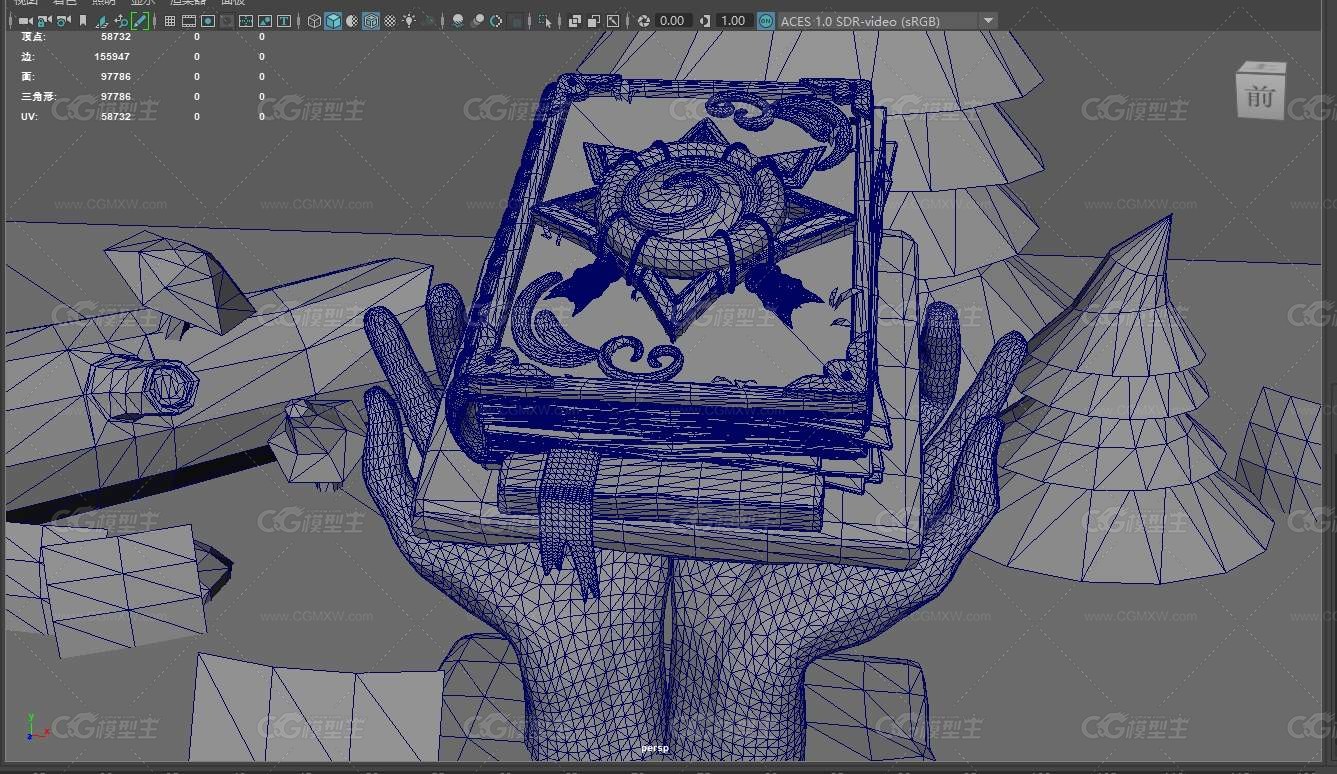Click the gamma value field showing 1.00

tap(734, 21)
